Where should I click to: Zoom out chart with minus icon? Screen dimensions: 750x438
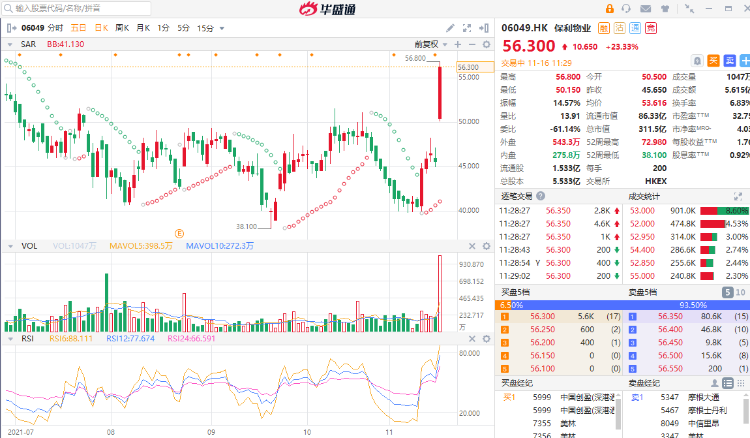point(472,44)
